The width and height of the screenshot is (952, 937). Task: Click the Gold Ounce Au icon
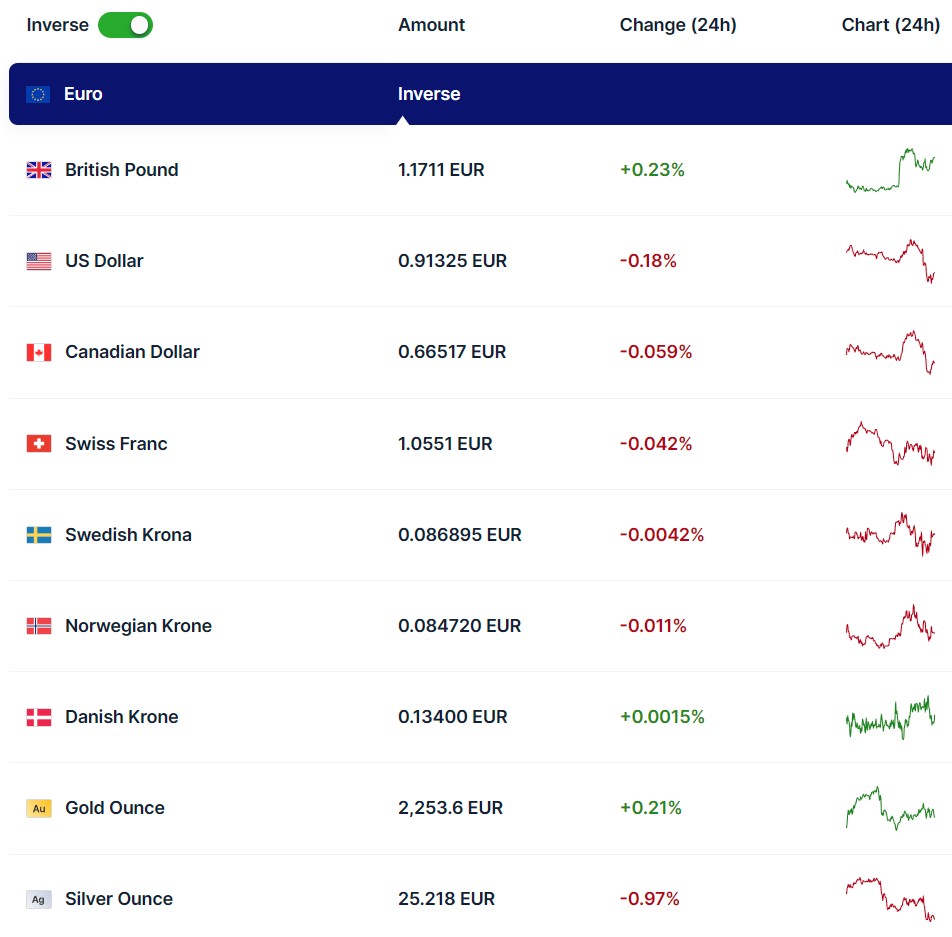click(38, 808)
